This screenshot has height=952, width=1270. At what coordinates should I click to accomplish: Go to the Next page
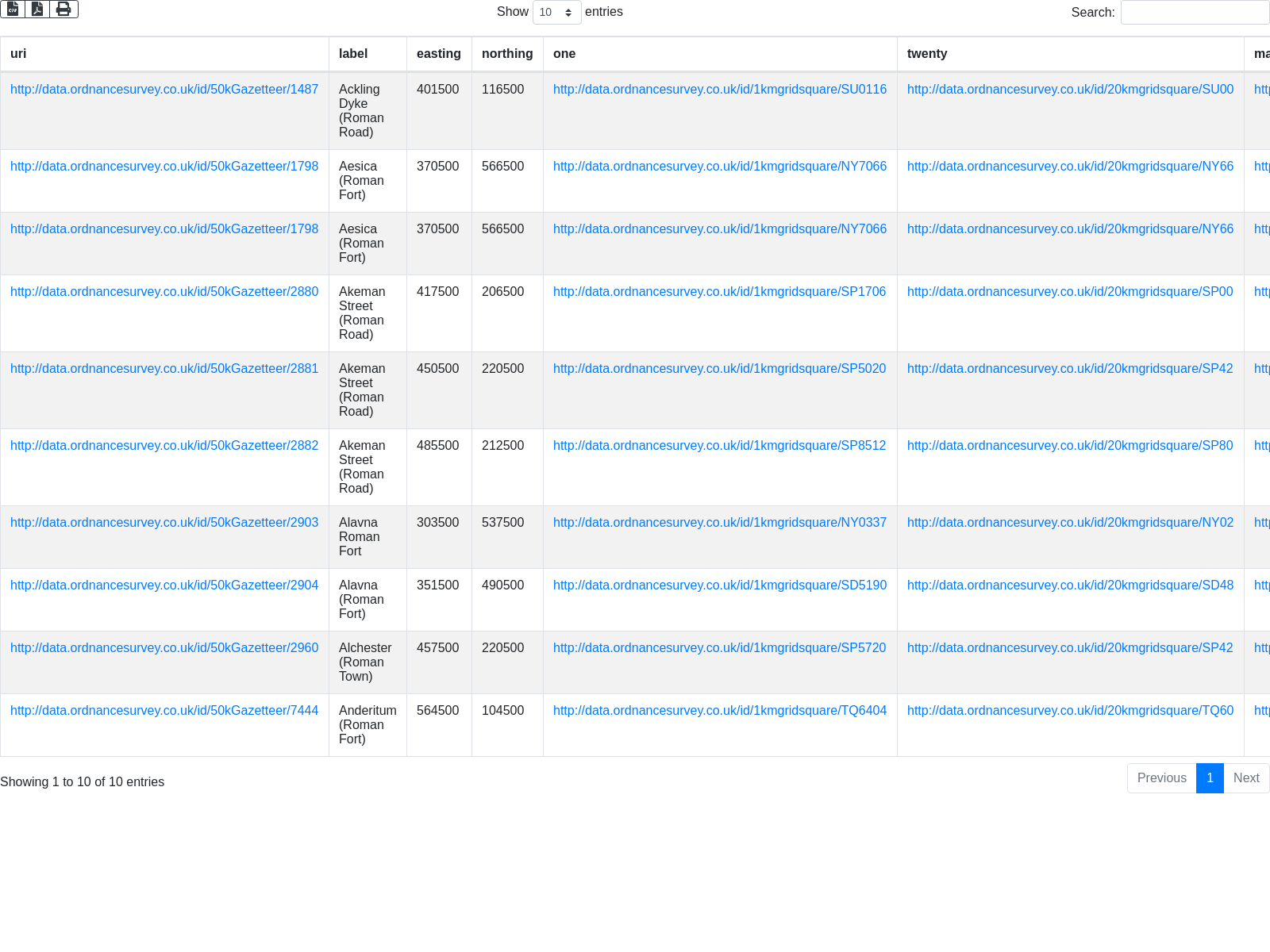click(x=1245, y=778)
